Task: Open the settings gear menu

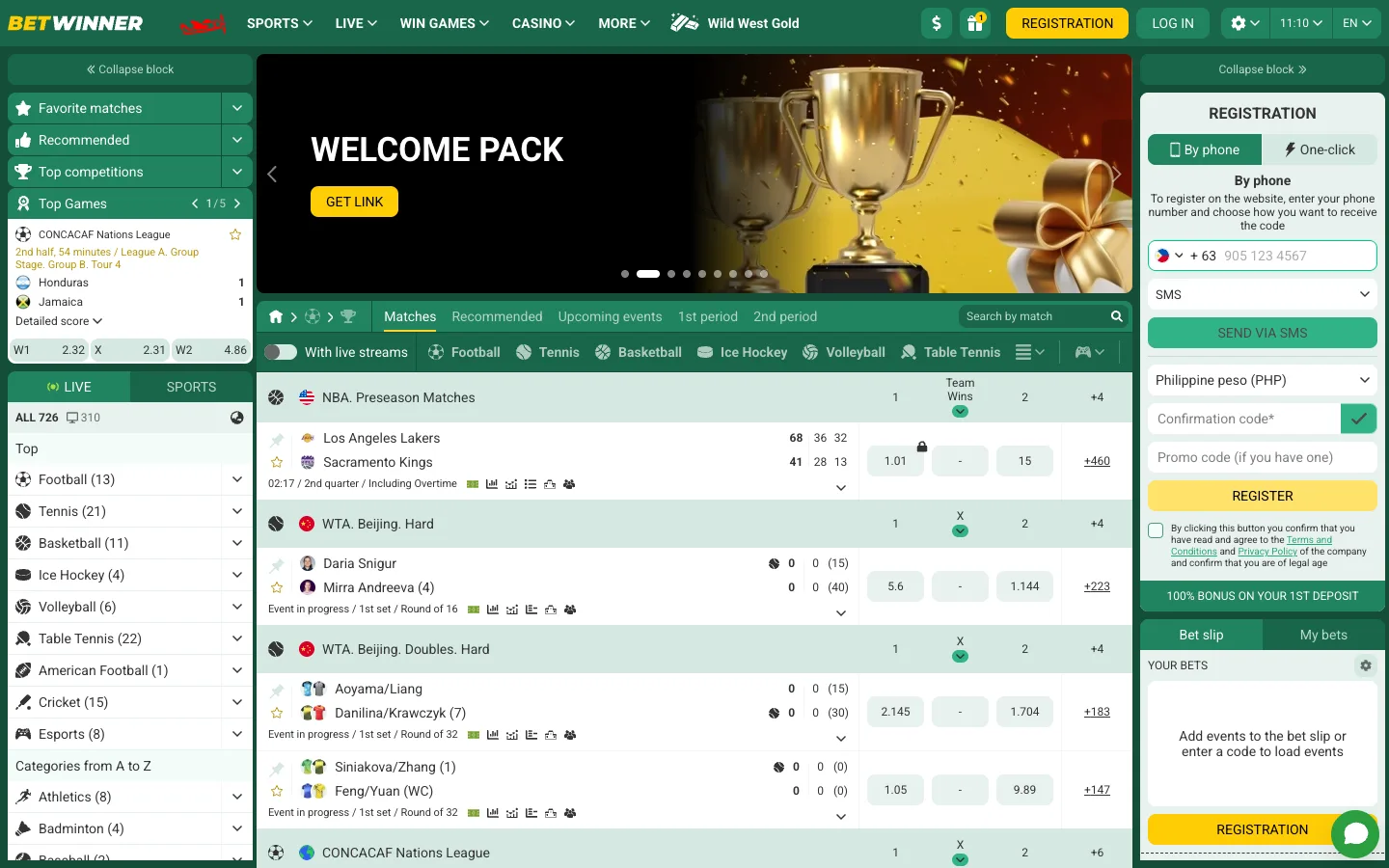Action: pyautogui.click(x=1245, y=23)
